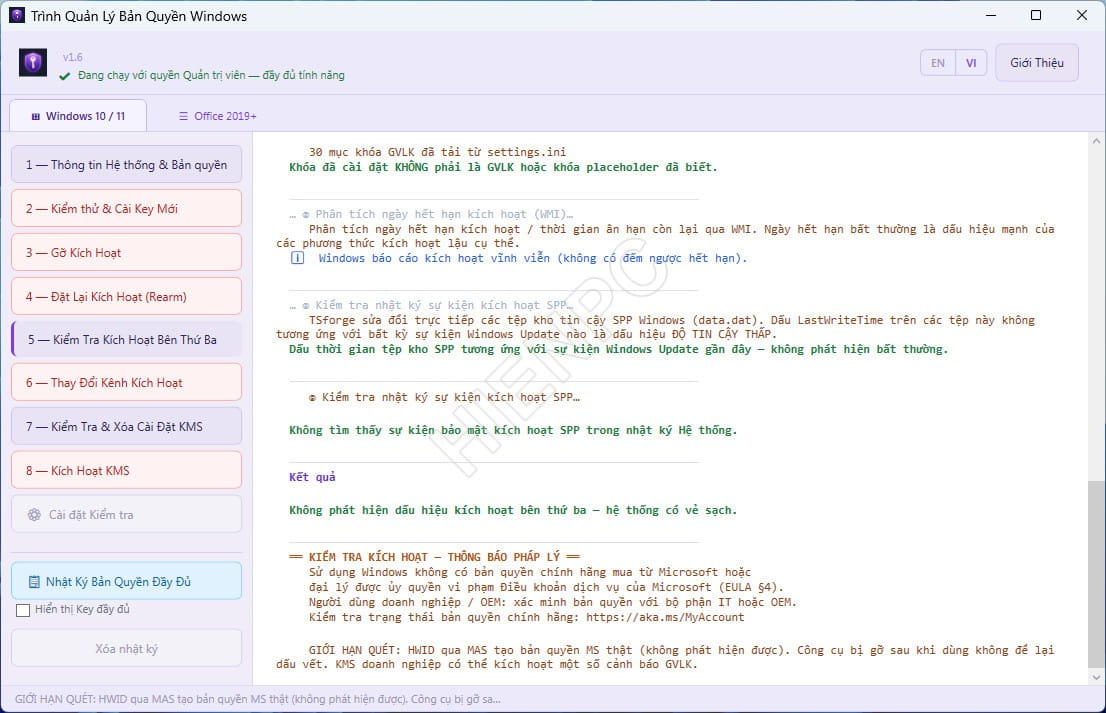Click 'Windows báo cáo kích hoạt vĩnh viễn' line
1106x713 pixels.
click(533, 258)
